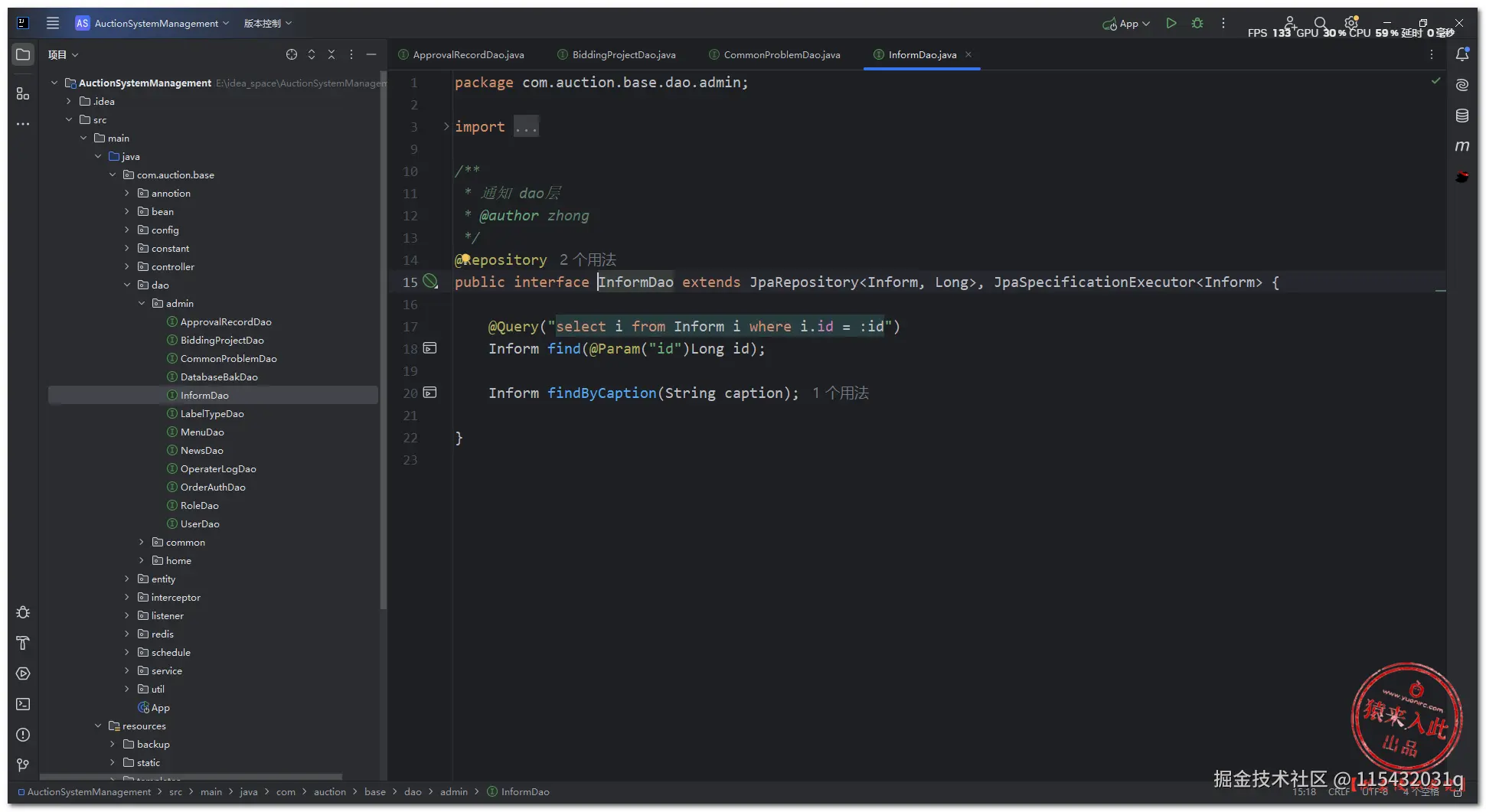Open the Services tool window
Viewport: 1486px width, 812px height.
pyautogui.click(x=23, y=673)
